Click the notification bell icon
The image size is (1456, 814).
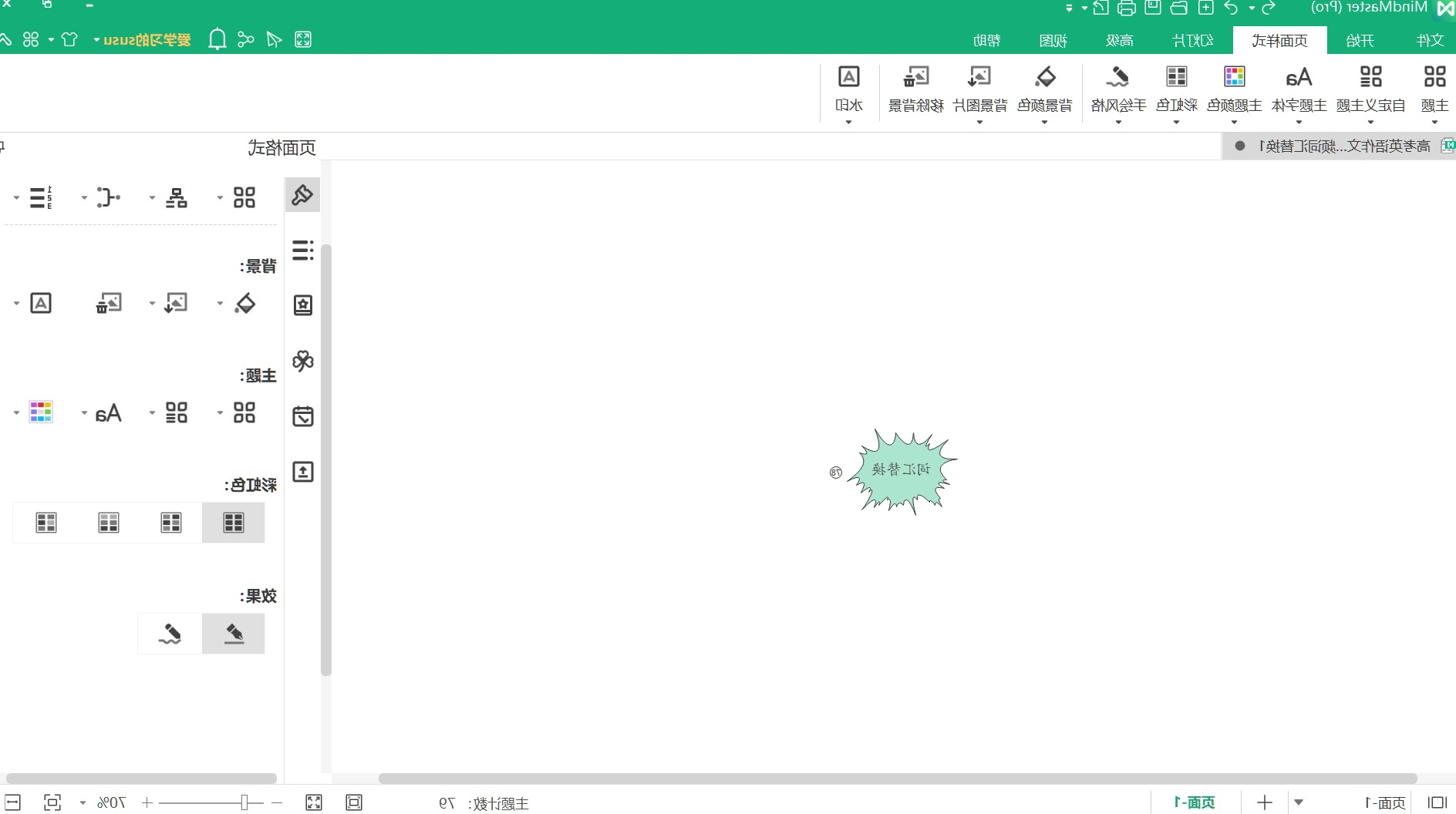(217, 39)
